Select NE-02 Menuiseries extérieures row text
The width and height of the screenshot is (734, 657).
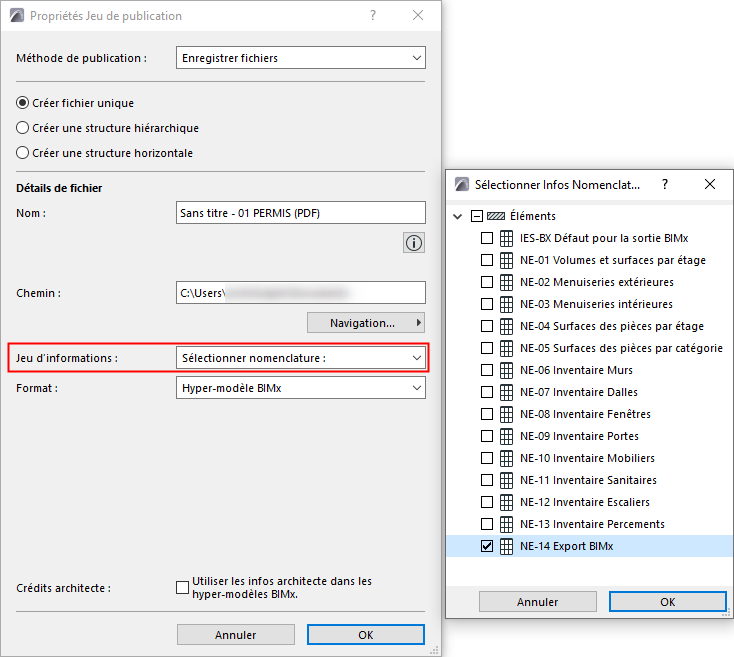click(596, 282)
